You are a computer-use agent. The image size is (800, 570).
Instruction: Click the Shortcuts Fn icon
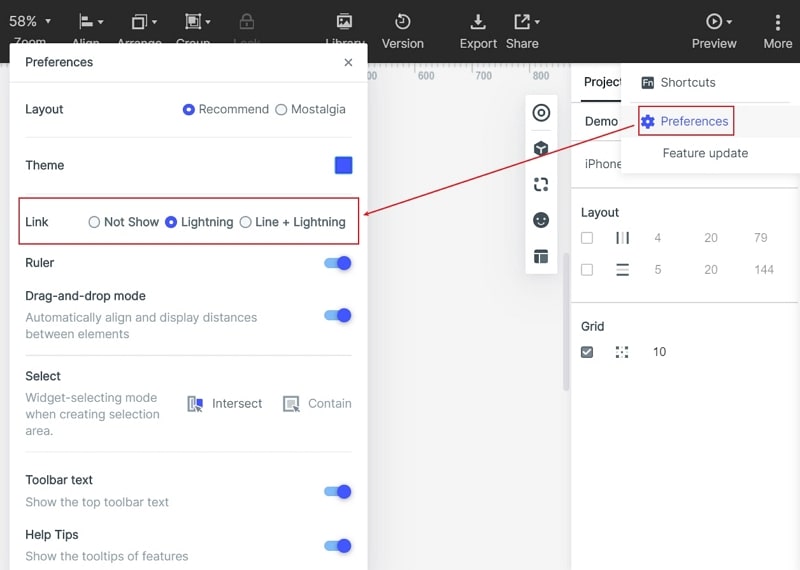tap(647, 83)
